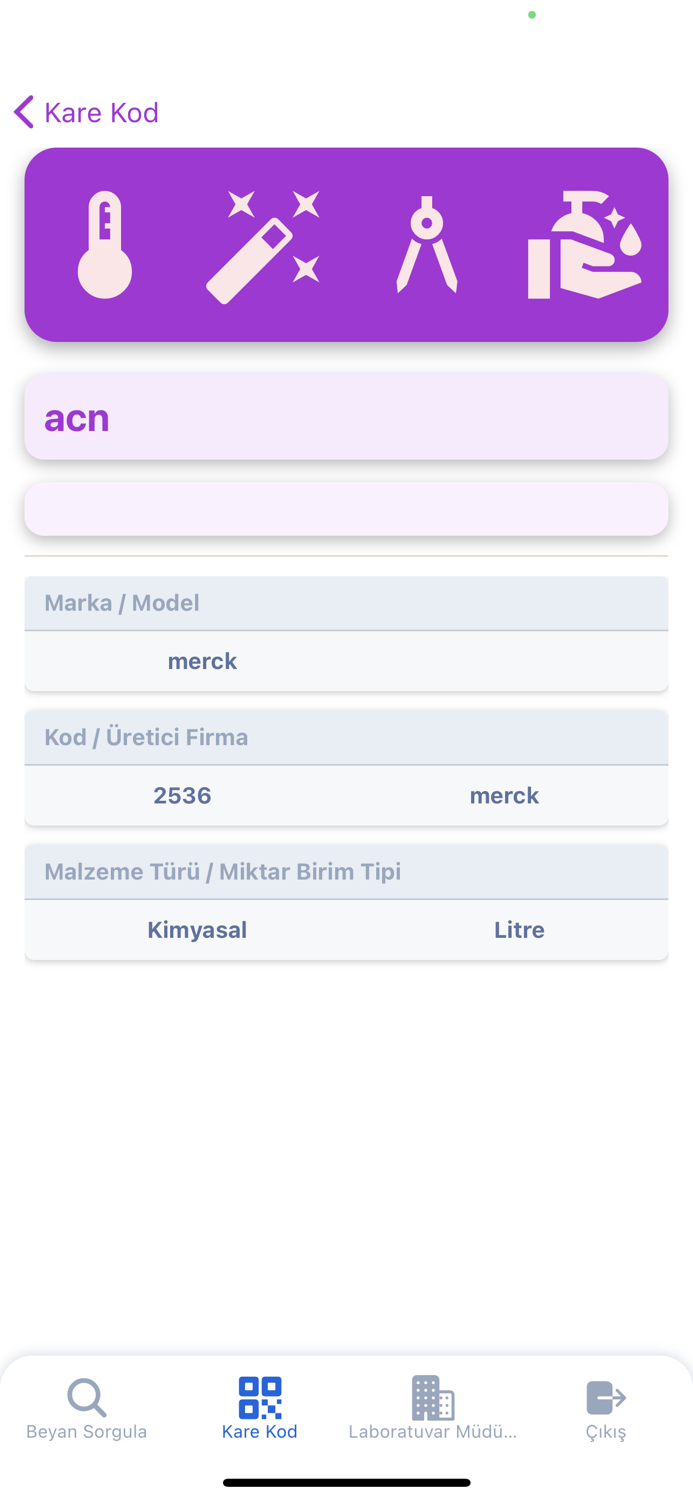Tap the magic wand icon
This screenshot has width=693, height=1500.
pos(263,246)
